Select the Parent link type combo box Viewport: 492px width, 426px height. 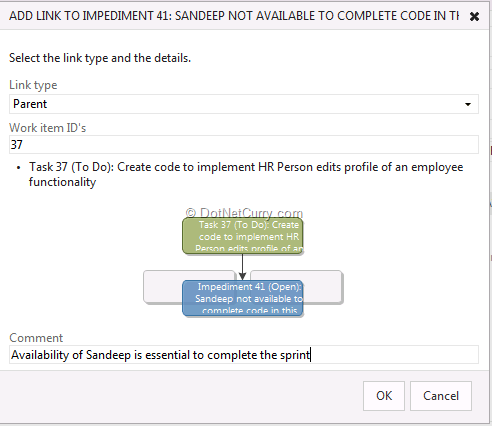pos(244,104)
